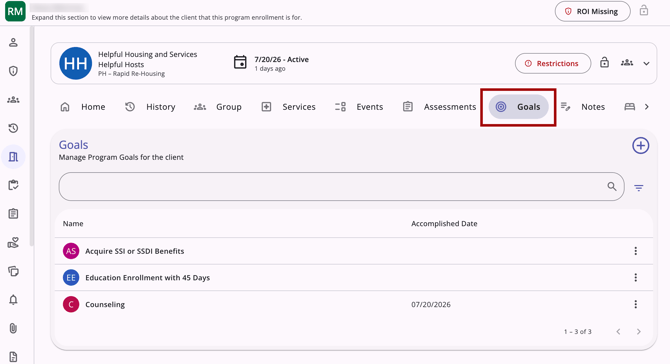Click the enrollment lock icon beside Restrictions
This screenshot has height=364, width=670.
[604, 62]
